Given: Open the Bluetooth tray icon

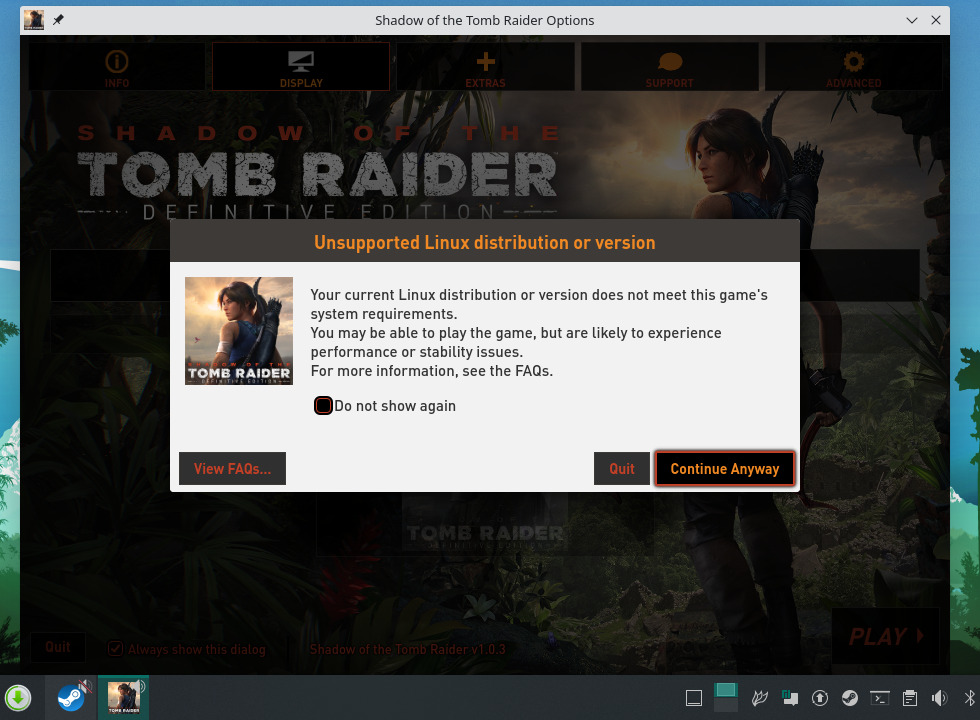Looking at the screenshot, I should tap(969, 698).
